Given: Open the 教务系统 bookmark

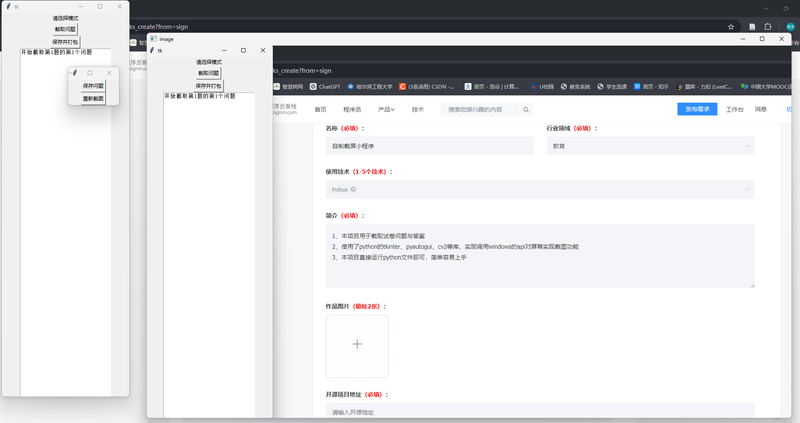Looking at the screenshot, I should pos(575,87).
